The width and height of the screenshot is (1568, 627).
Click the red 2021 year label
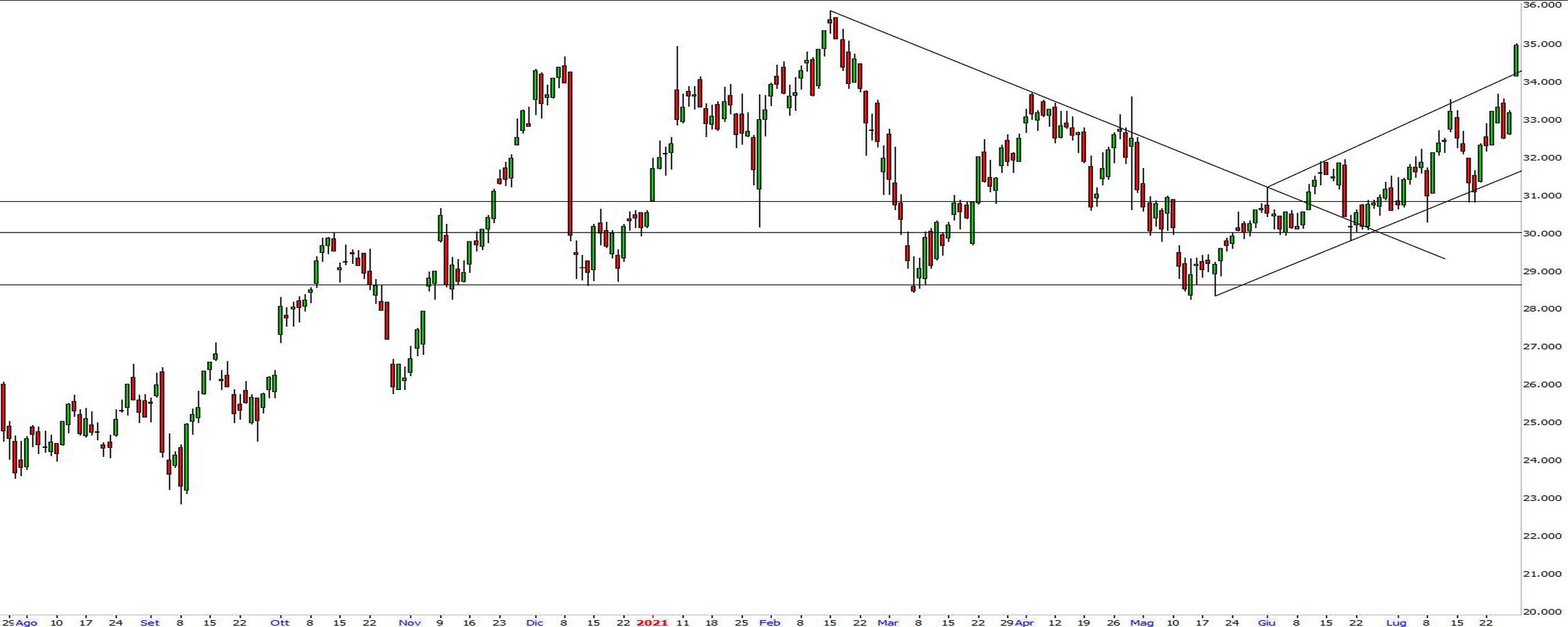(x=652, y=623)
